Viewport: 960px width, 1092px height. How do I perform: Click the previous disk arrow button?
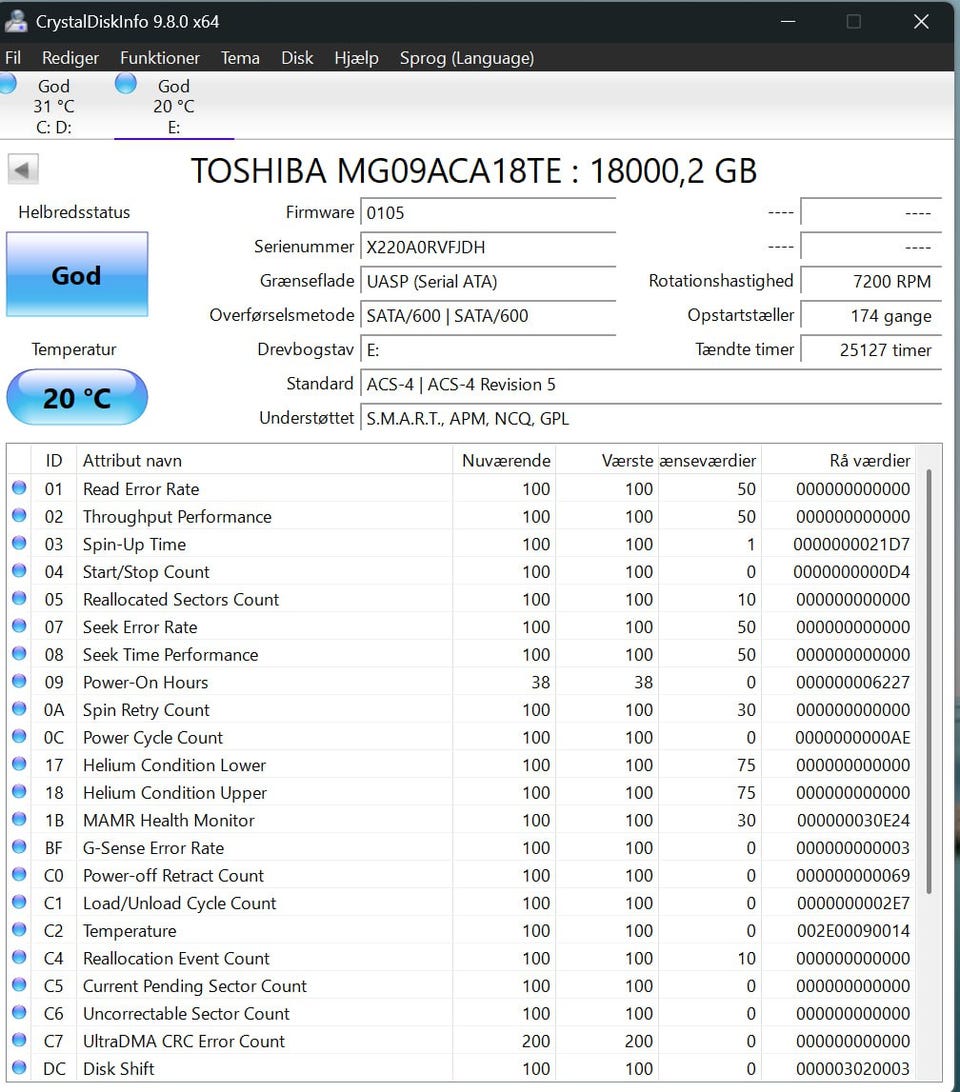[x=23, y=169]
